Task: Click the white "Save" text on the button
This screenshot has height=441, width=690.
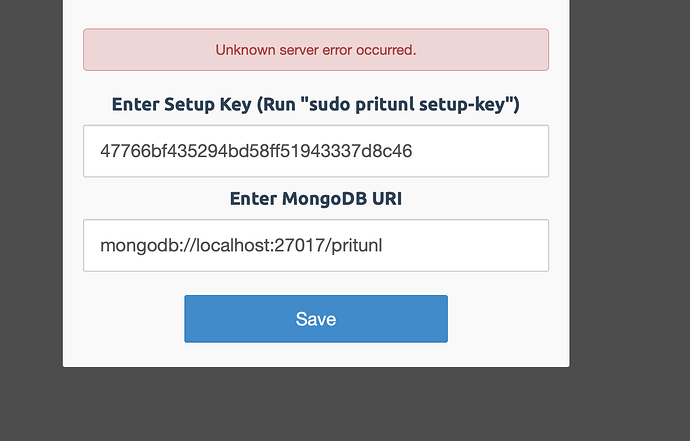Action: pos(316,319)
